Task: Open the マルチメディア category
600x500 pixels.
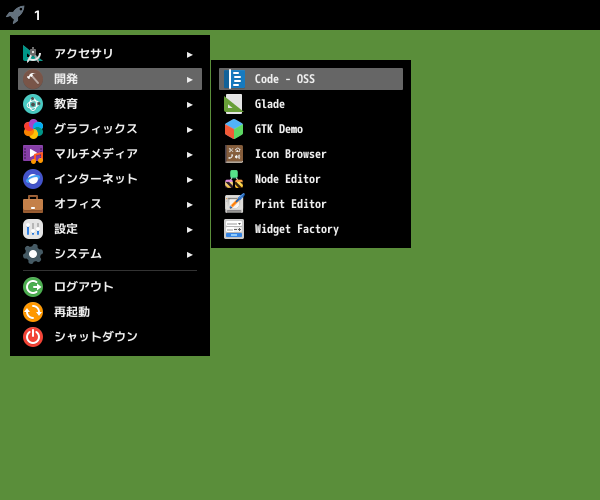Action: tap(110, 154)
